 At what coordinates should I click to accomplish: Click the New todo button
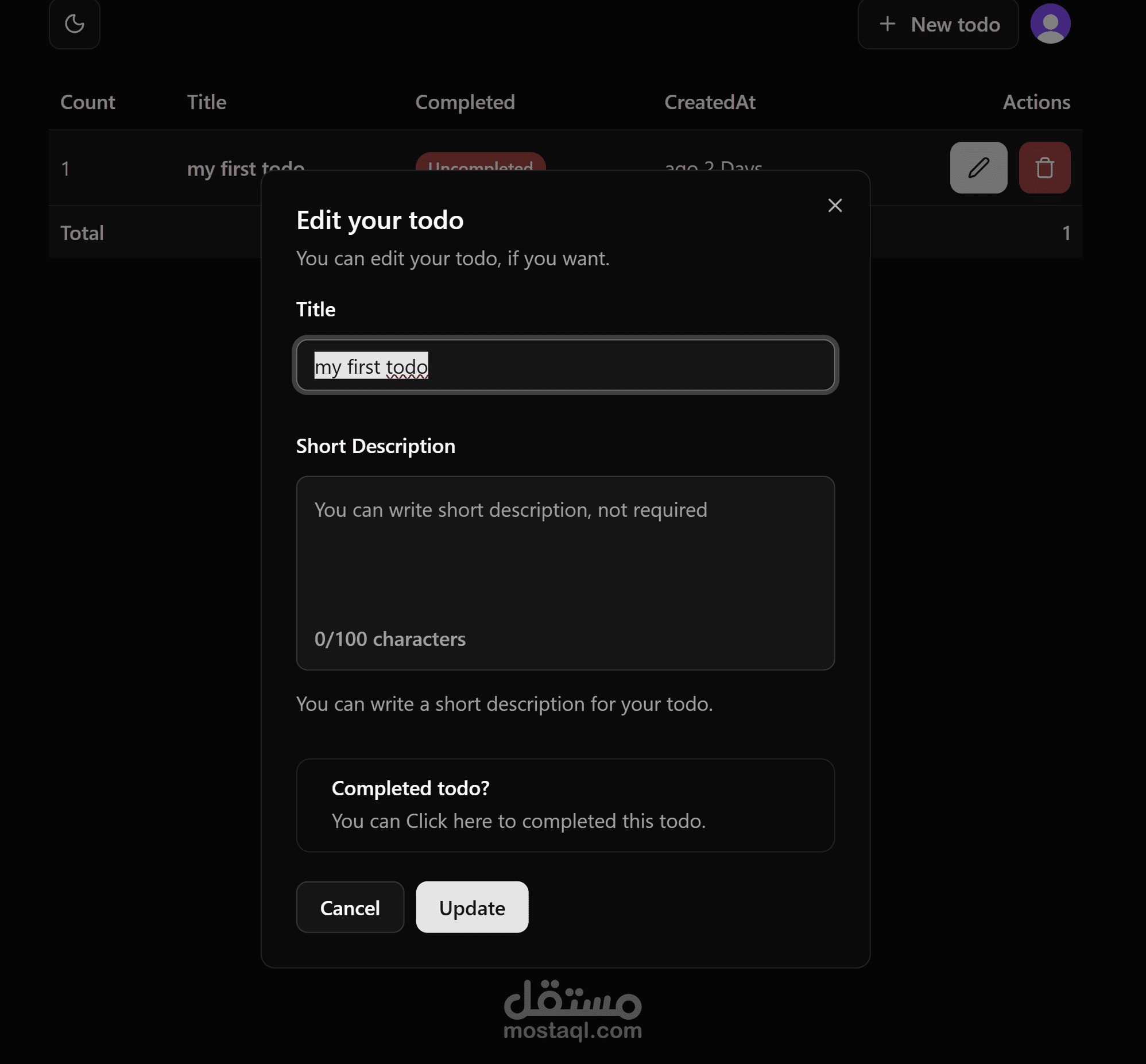pyautogui.click(x=938, y=24)
